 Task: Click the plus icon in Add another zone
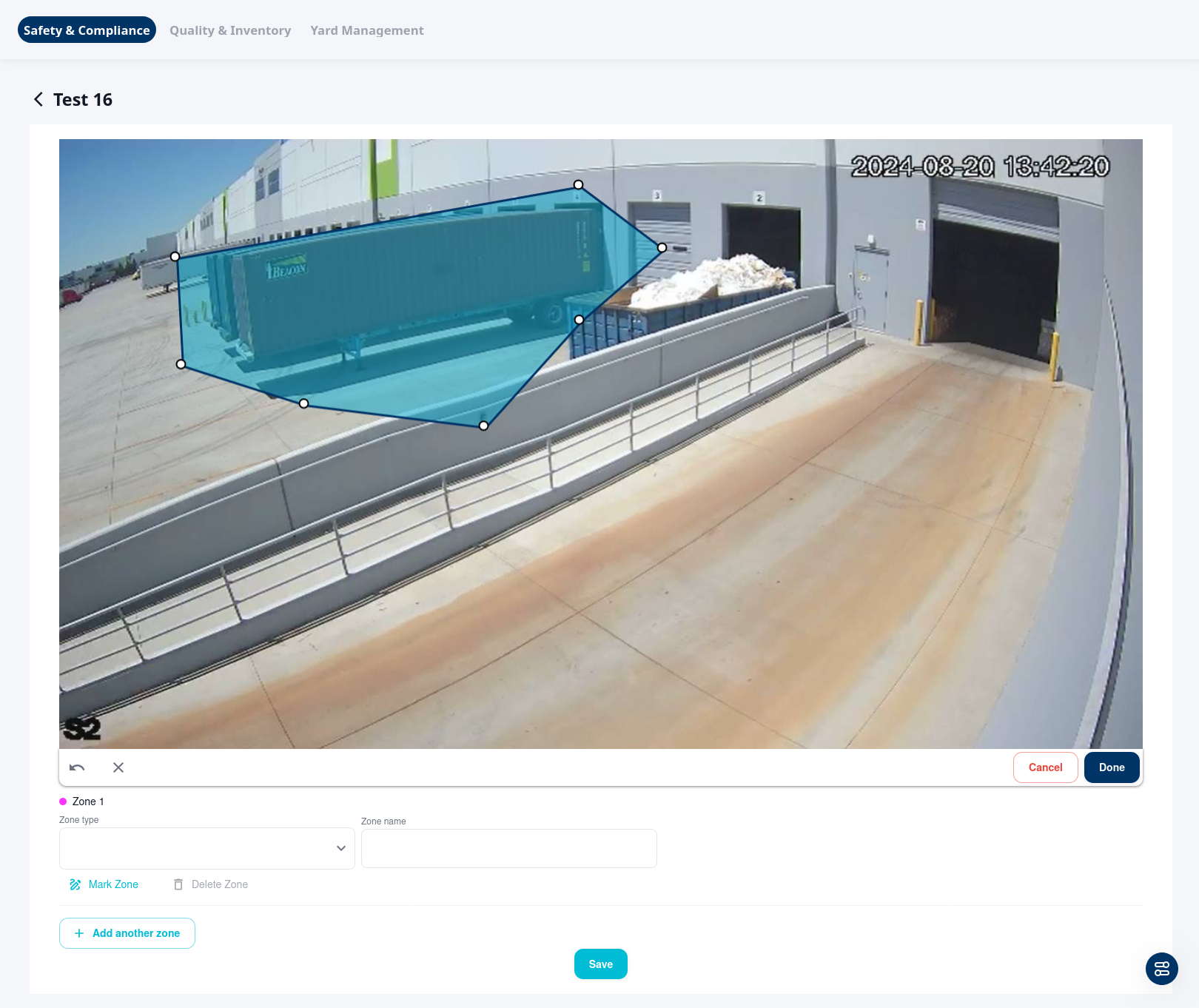[x=79, y=933]
